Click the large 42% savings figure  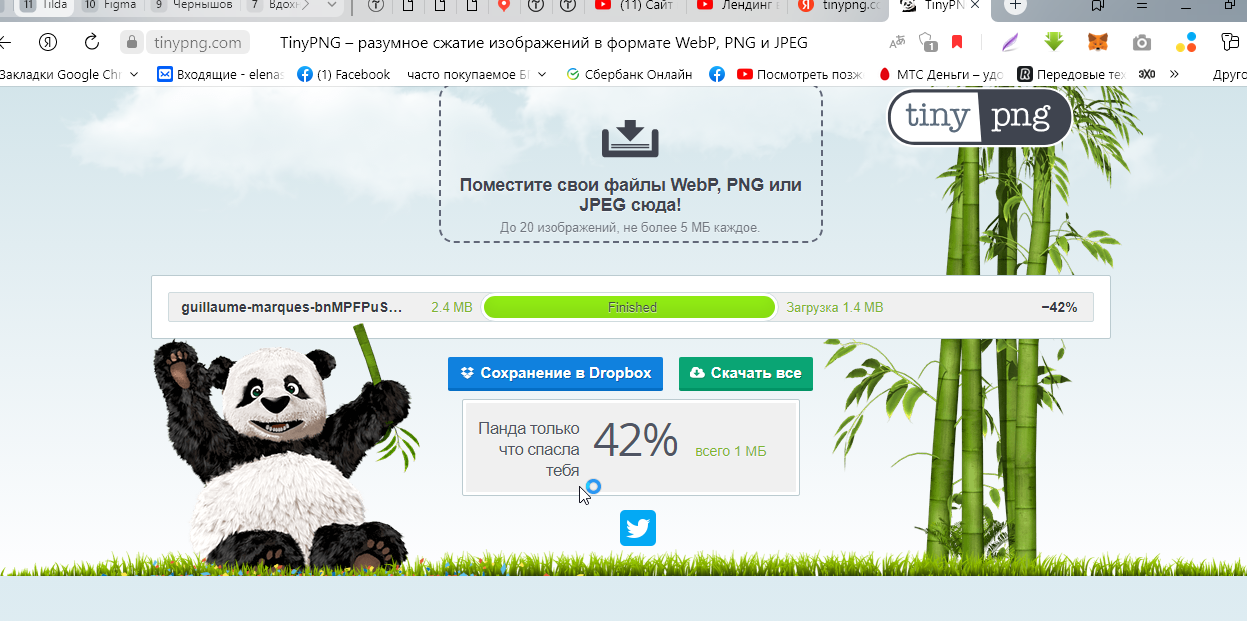click(x=636, y=441)
